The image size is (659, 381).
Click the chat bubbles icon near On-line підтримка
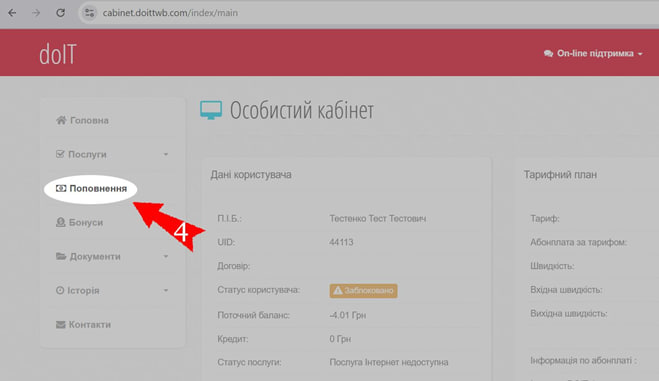tap(548, 54)
